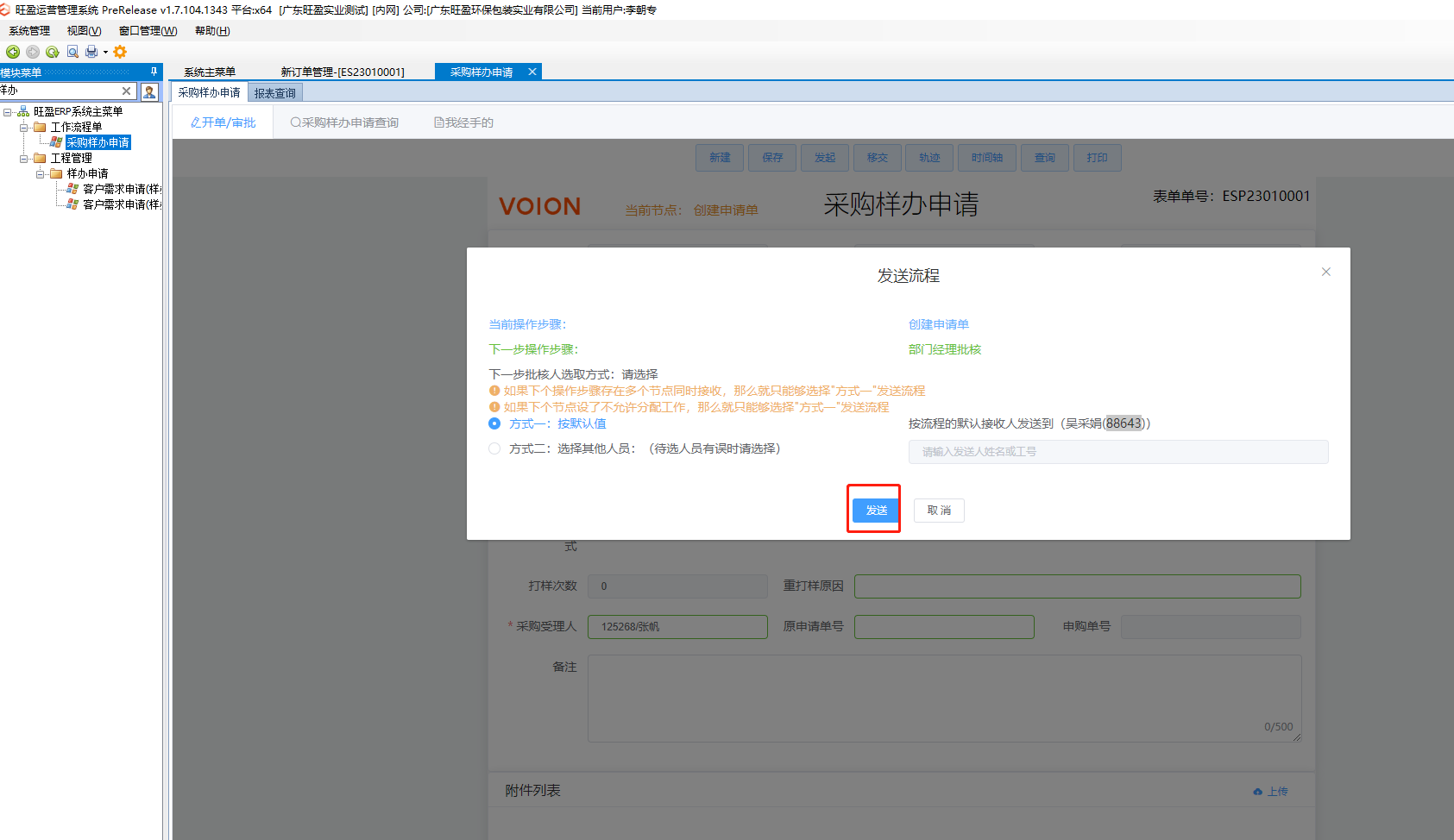Click 取消 in the 发送流程 dialog
This screenshot has width=1454, height=840.
pyautogui.click(x=939, y=511)
